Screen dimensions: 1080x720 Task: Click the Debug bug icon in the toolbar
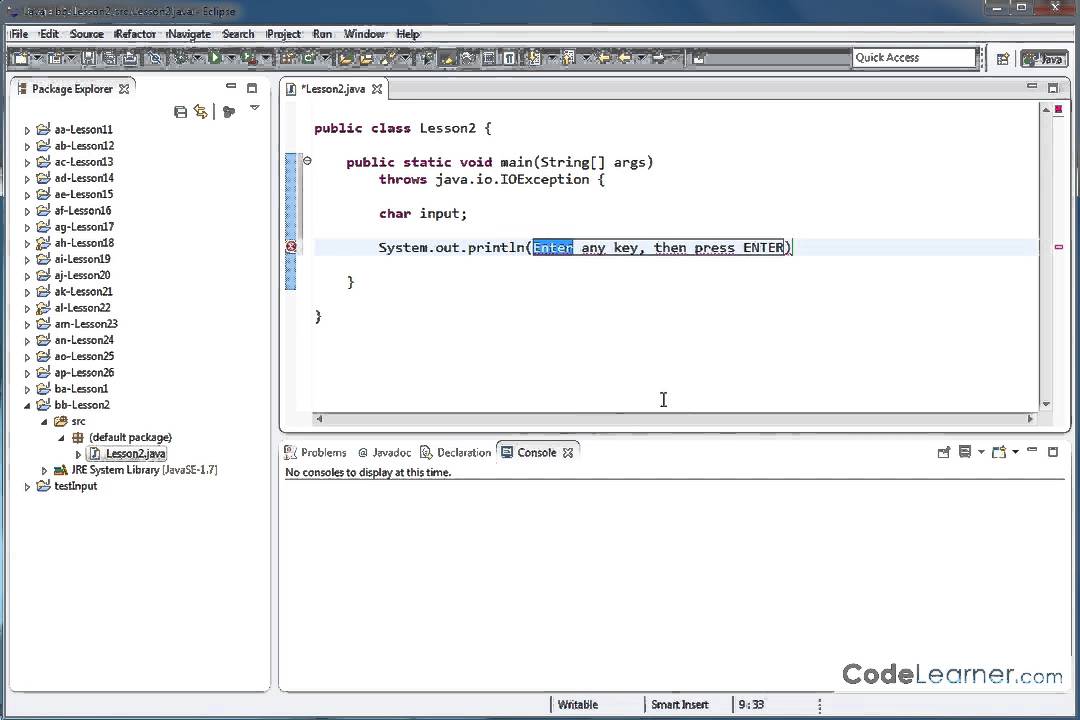click(180, 59)
